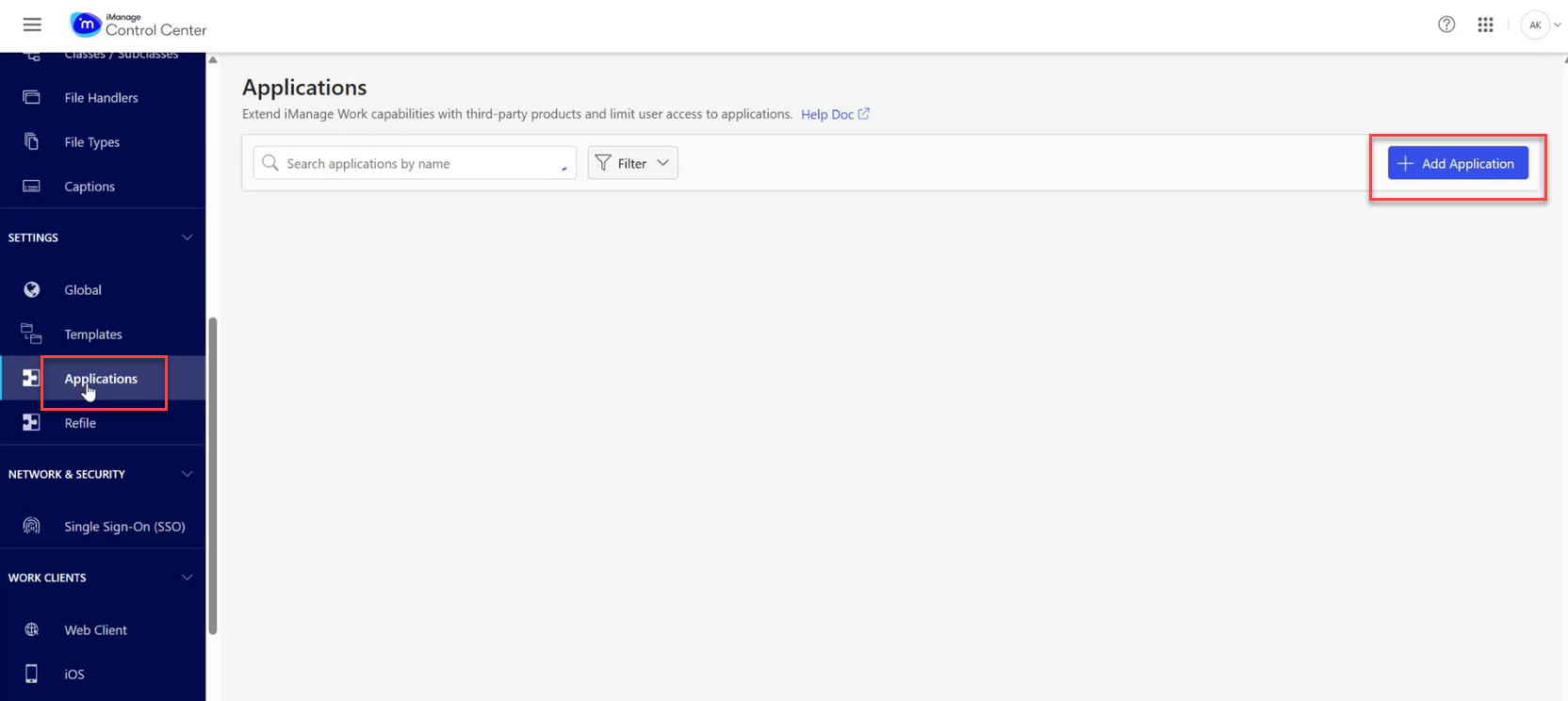Click the Single Sign-On fingerprint icon
The height and width of the screenshot is (701, 1568).
[31, 526]
